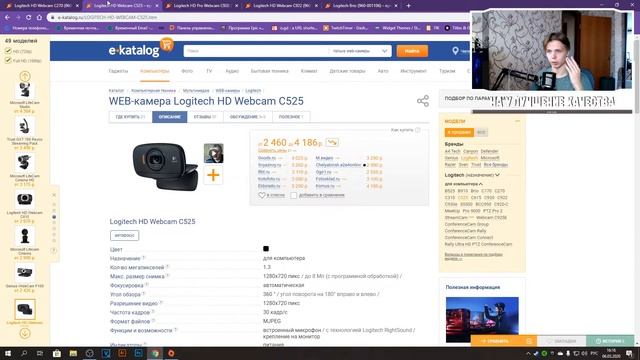Reload the page with browser refresh icon
Screen dimensions: 640x360
(x=29, y=18)
